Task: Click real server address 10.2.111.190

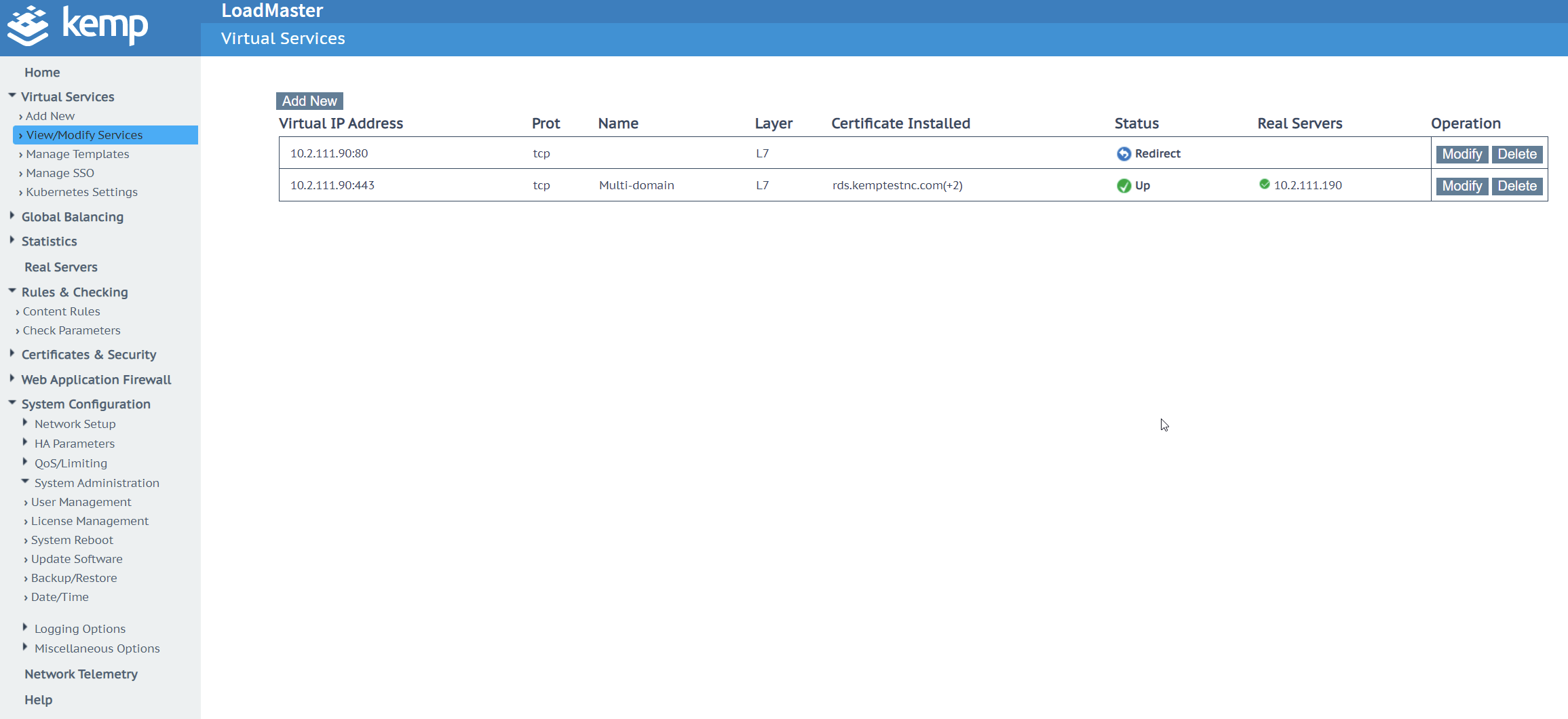Action: coord(1307,185)
